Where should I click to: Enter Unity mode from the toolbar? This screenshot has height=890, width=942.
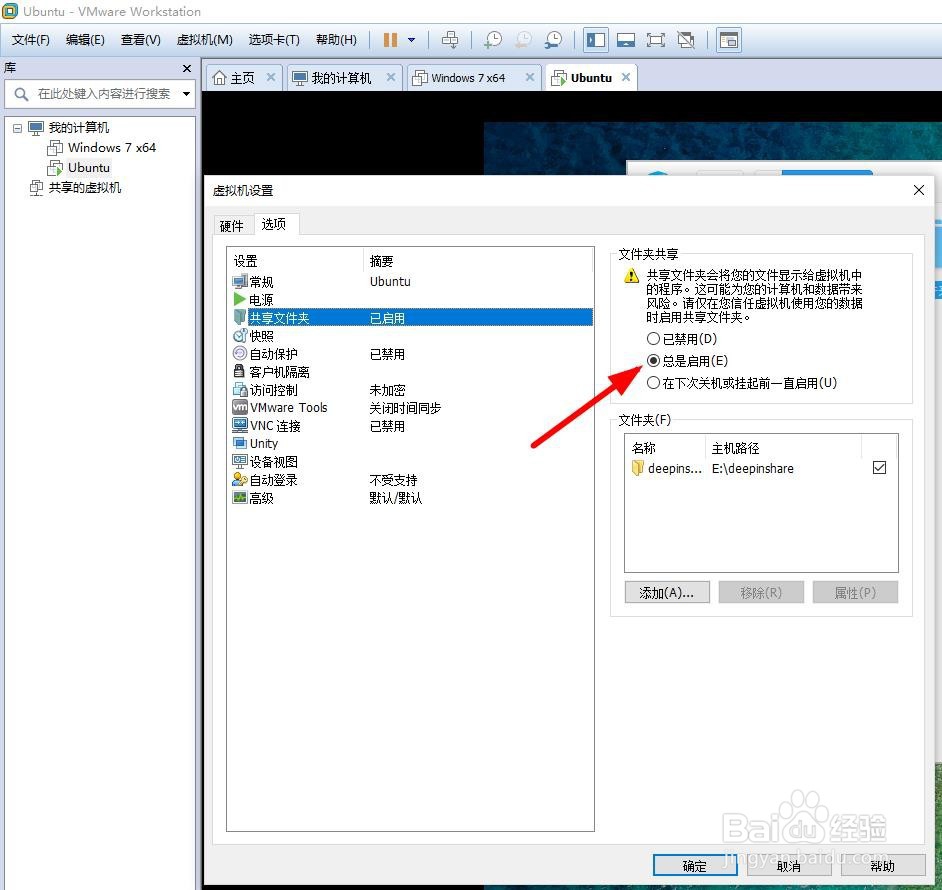686,40
